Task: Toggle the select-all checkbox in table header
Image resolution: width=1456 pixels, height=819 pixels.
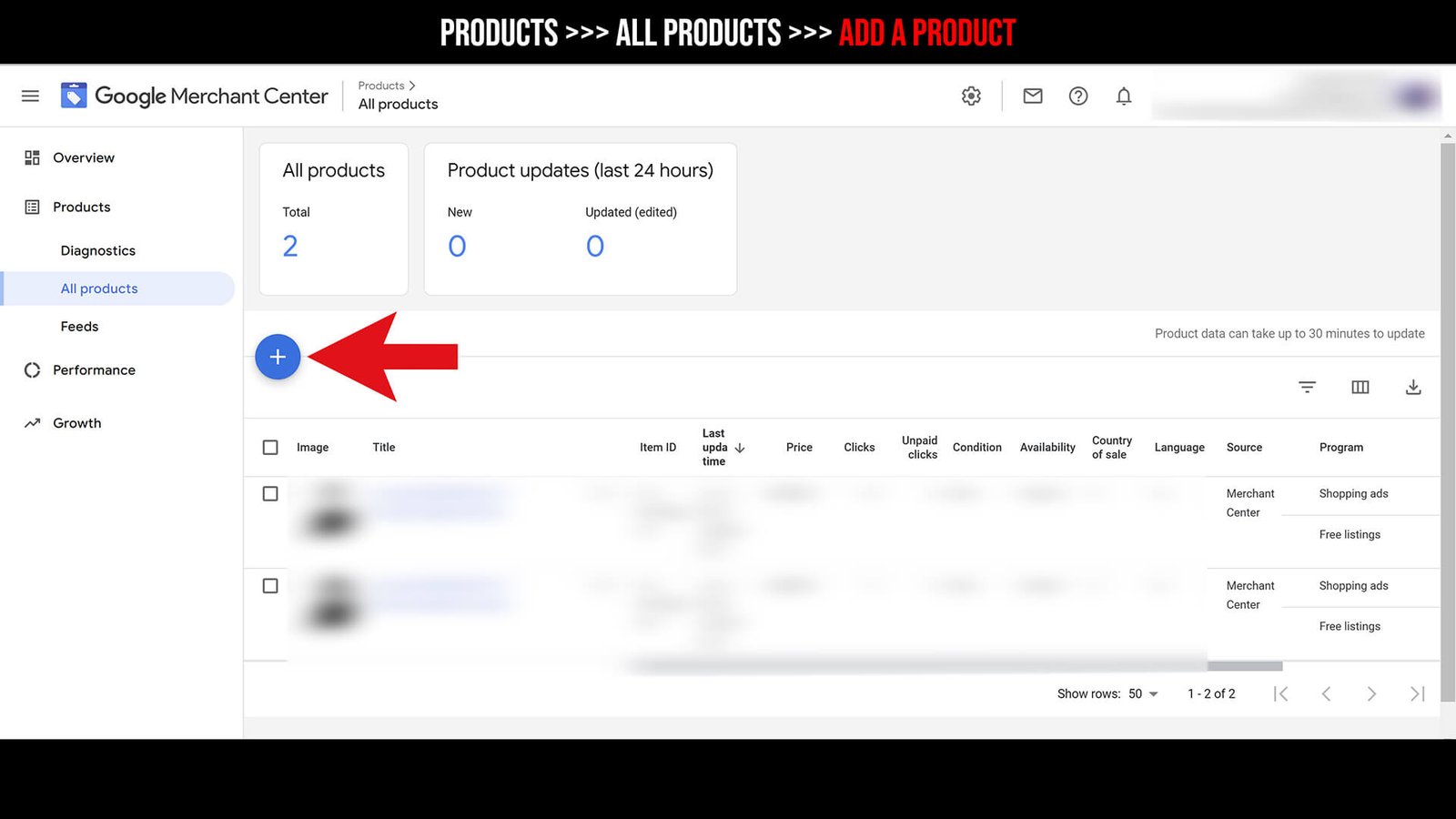Action: coord(270,447)
